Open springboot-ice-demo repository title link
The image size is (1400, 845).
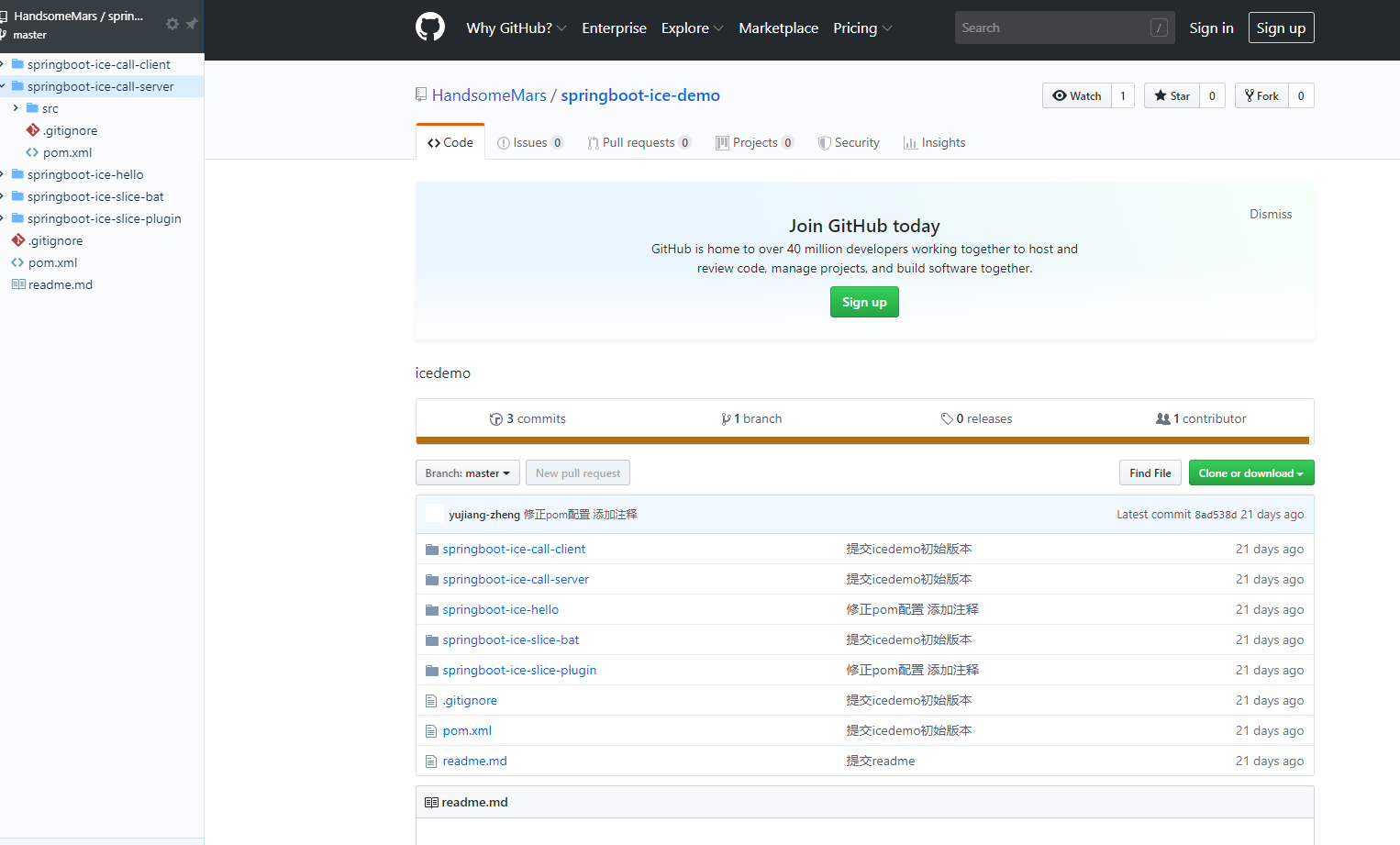[640, 95]
